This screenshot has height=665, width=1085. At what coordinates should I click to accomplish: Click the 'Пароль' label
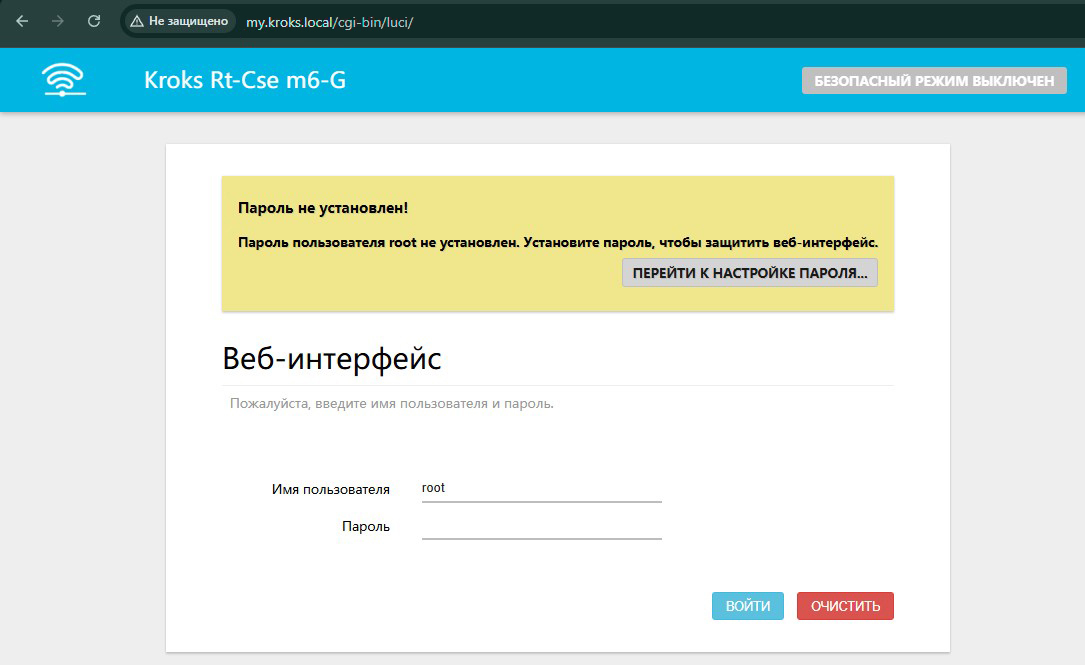(x=367, y=526)
